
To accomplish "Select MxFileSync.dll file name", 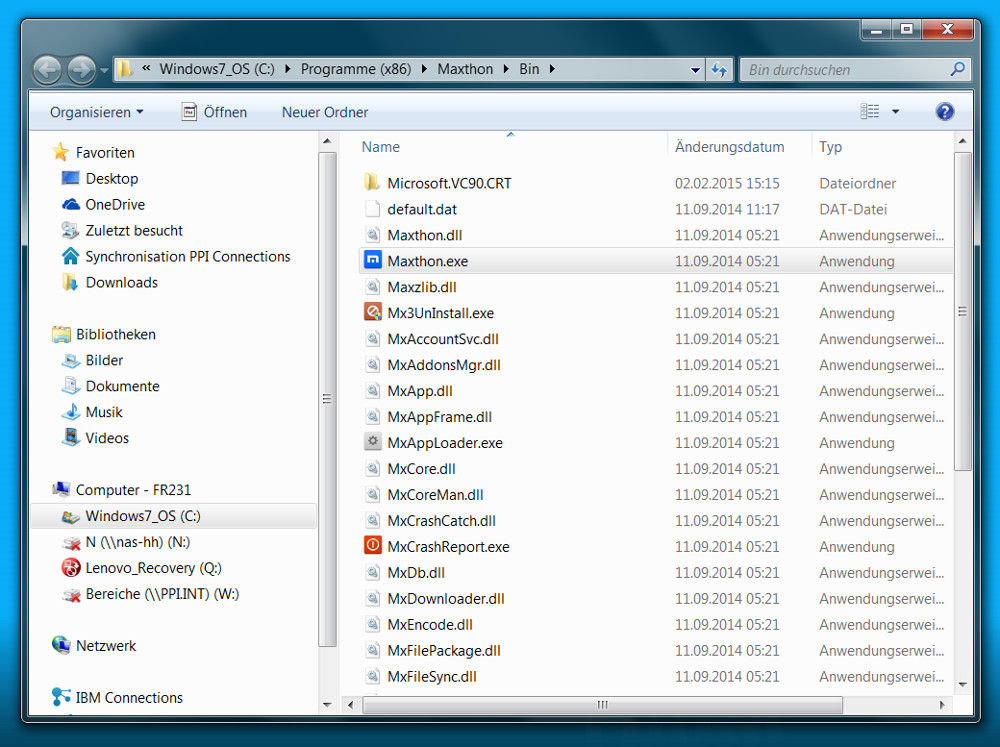I will click(432, 677).
